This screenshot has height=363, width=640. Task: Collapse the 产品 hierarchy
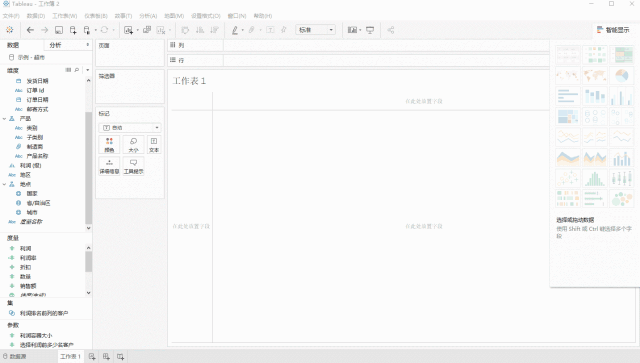[4, 118]
